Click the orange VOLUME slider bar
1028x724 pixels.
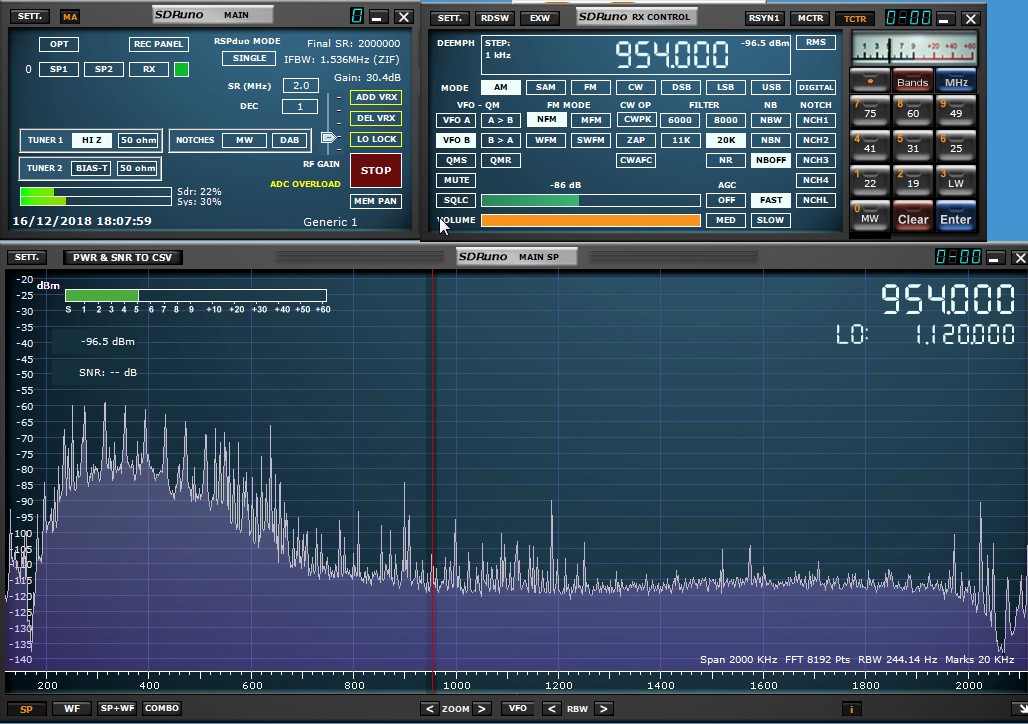591,220
